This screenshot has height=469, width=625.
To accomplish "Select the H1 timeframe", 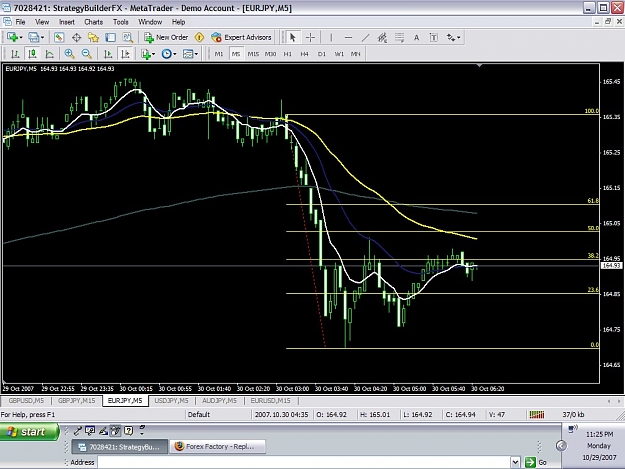I will click(287, 54).
